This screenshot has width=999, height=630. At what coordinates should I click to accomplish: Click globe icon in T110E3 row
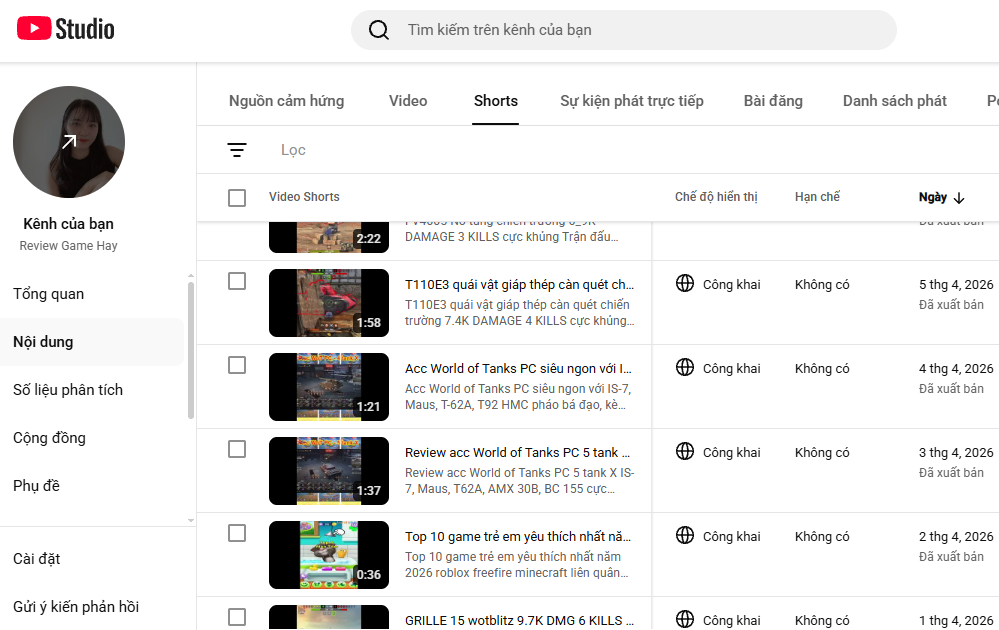click(685, 283)
